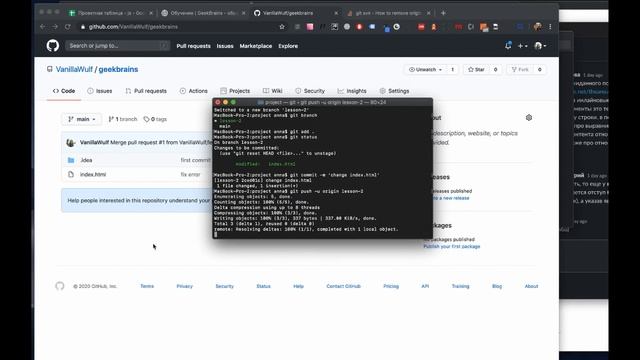Open Marketplace in the top navigation
The image size is (640, 360).
point(256,46)
